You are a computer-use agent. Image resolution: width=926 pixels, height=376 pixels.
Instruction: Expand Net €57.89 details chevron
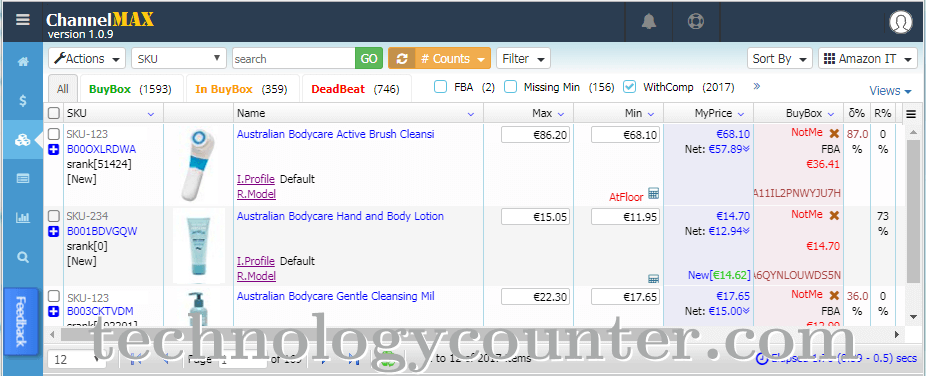coord(746,149)
